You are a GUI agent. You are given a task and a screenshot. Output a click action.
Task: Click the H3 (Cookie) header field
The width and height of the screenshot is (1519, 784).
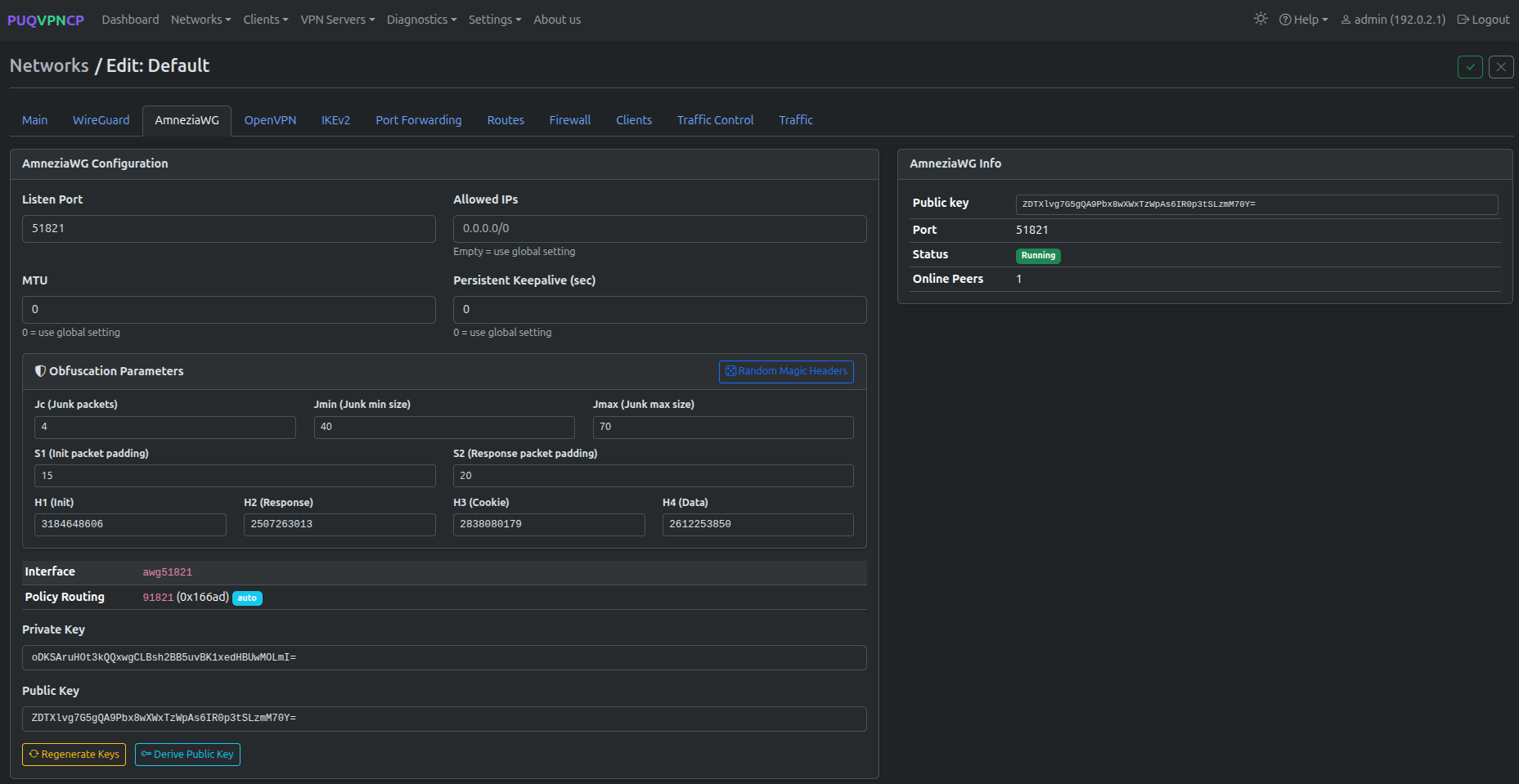(x=549, y=525)
